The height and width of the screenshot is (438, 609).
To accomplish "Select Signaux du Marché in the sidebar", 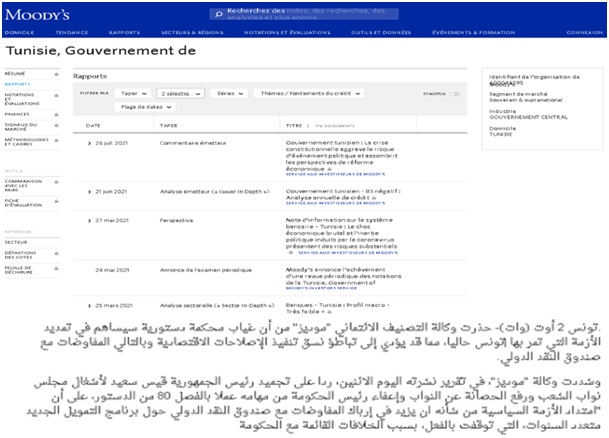I will point(21,127).
